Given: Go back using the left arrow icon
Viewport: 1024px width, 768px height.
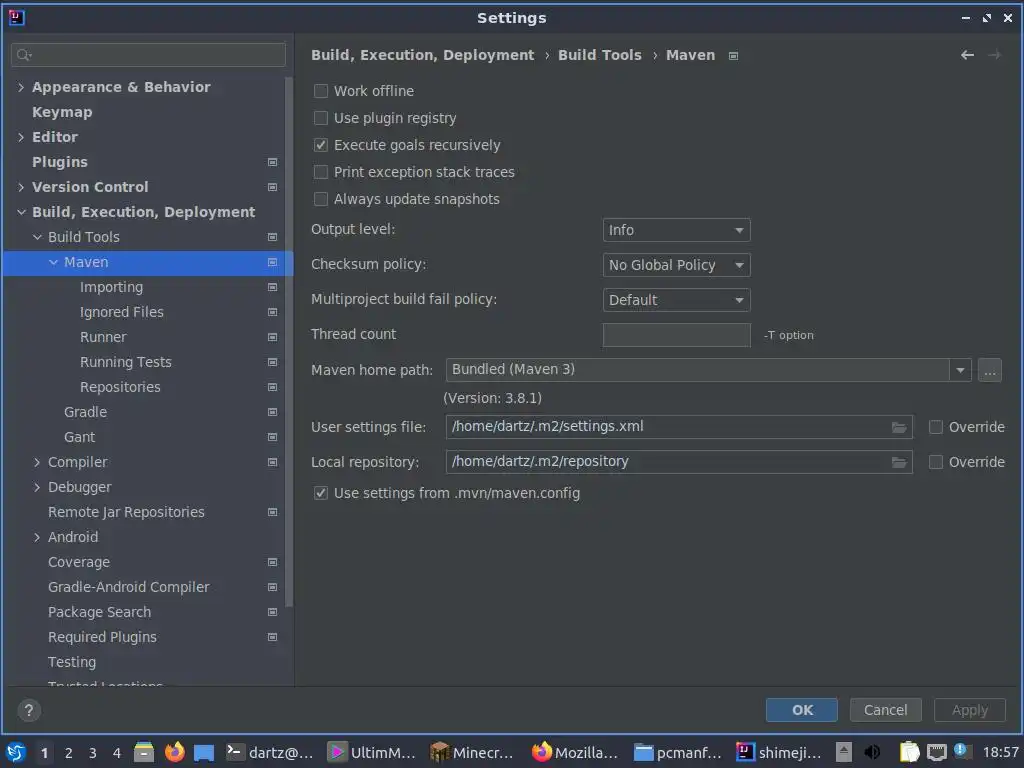Looking at the screenshot, I should [x=967, y=56].
